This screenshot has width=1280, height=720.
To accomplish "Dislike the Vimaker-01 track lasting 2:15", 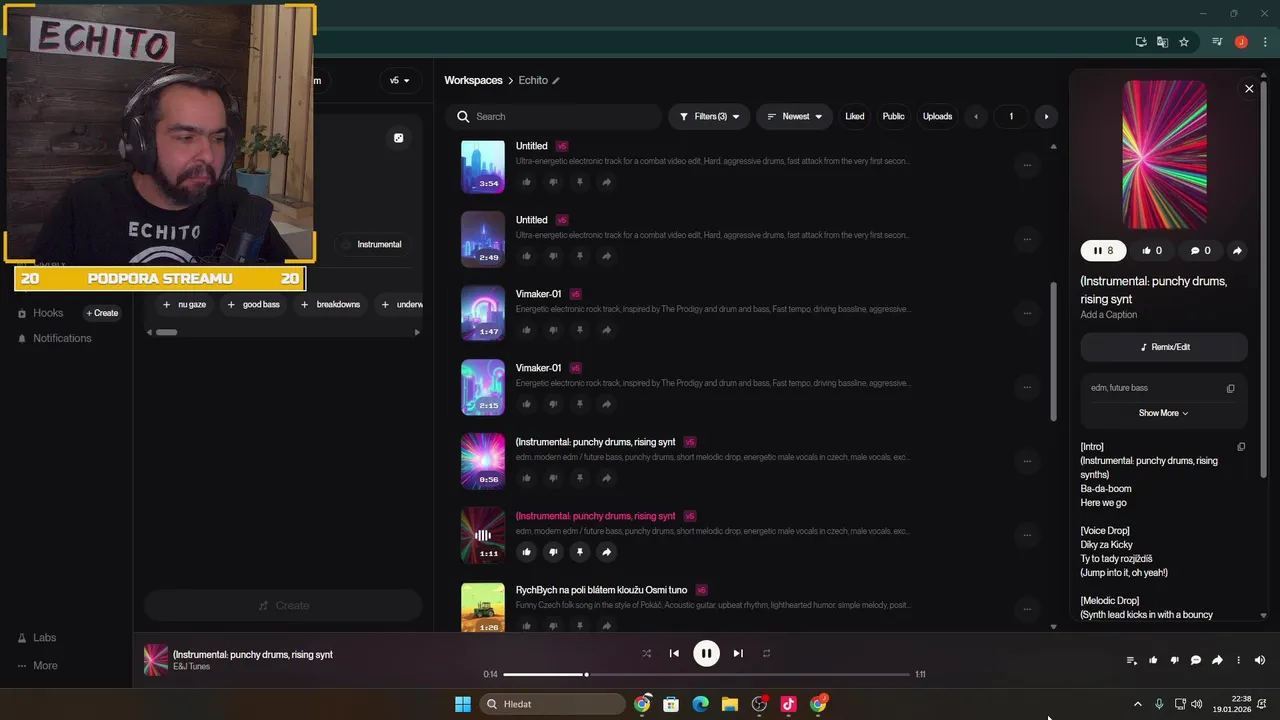I will (x=553, y=404).
